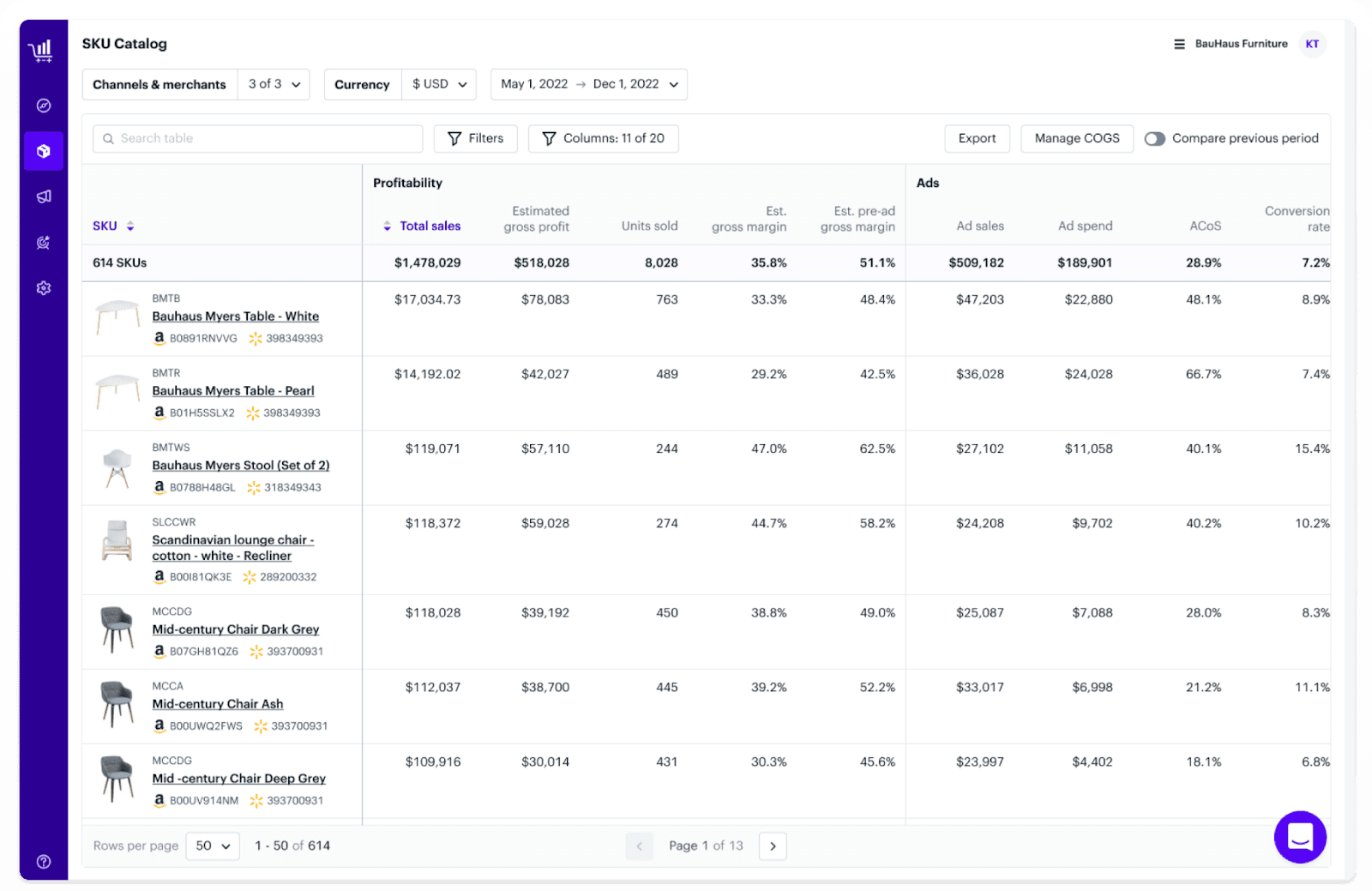Image resolution: width=1372 pixels, height=891 pixels.
Task: Click the Amazon icon for B07GH81QZ6
Action: click(159, 651)
